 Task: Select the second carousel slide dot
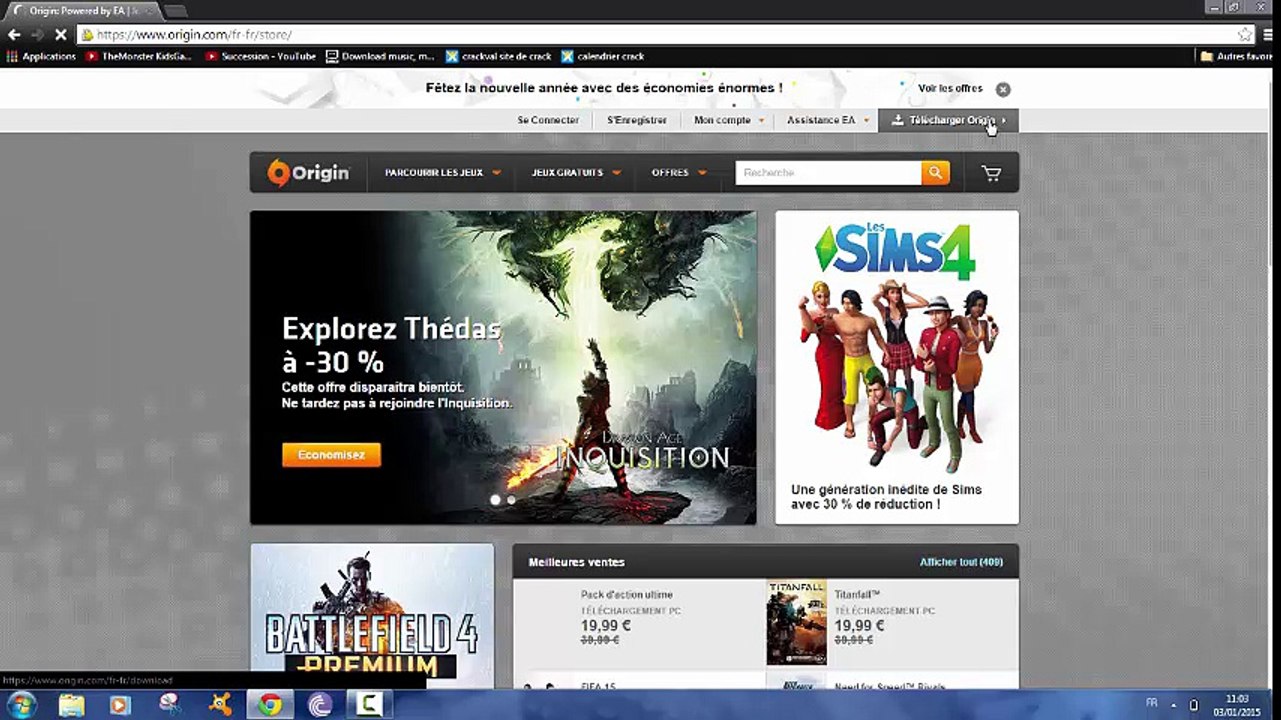[x=511, y=500]
